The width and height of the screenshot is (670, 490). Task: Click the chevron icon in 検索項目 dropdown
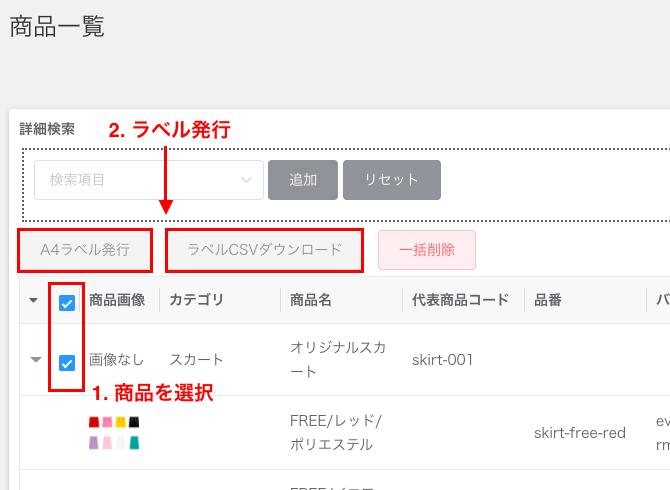click(246, 180)
